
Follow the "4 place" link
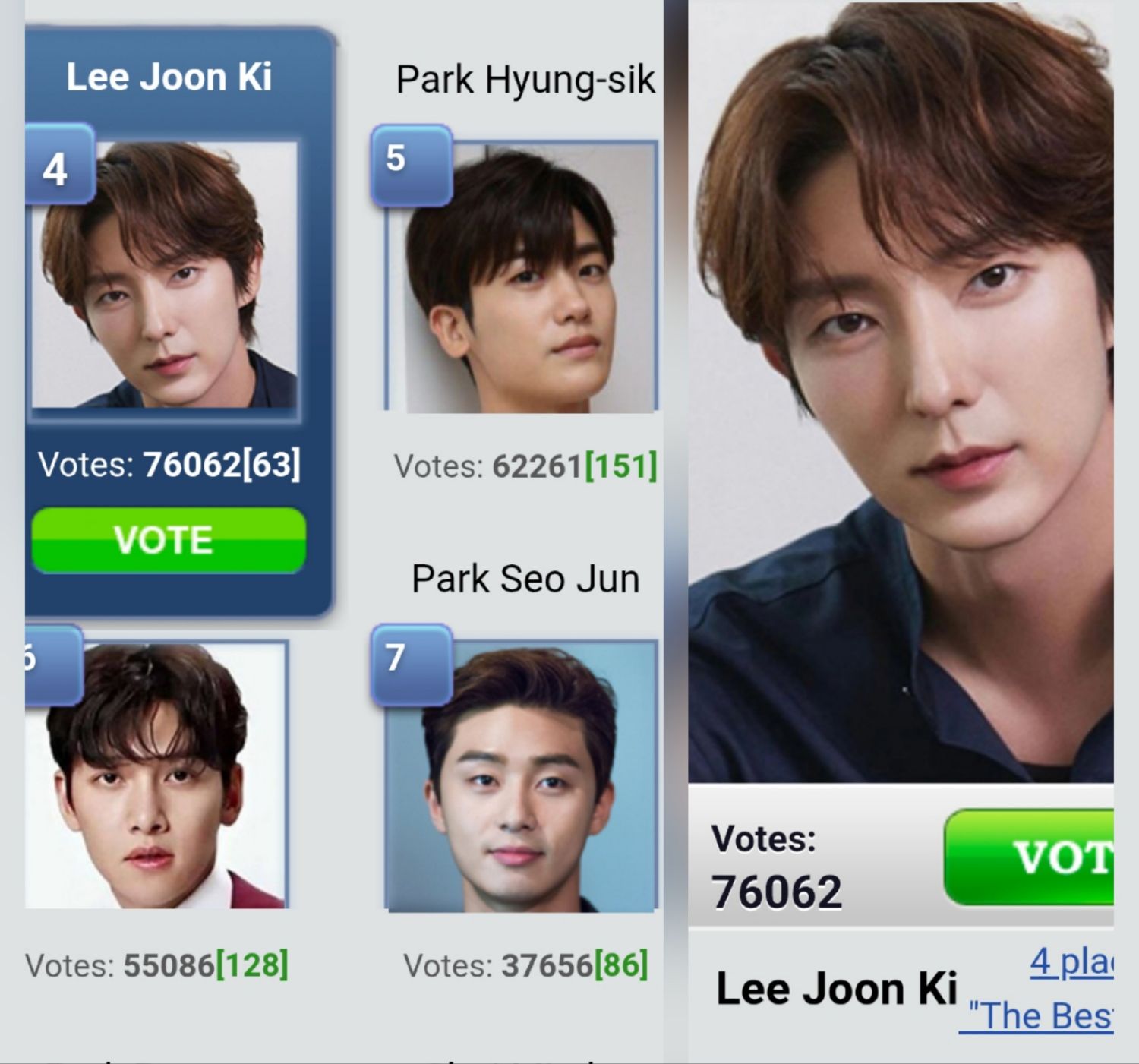click(x=1071, y=962)
